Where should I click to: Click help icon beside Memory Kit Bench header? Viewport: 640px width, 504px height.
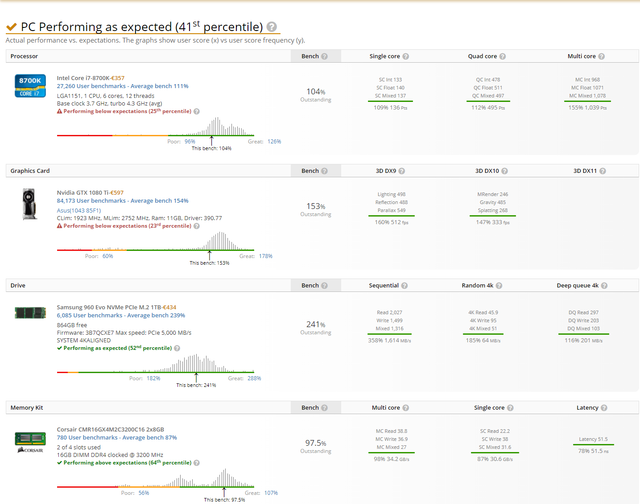[324, 408]
